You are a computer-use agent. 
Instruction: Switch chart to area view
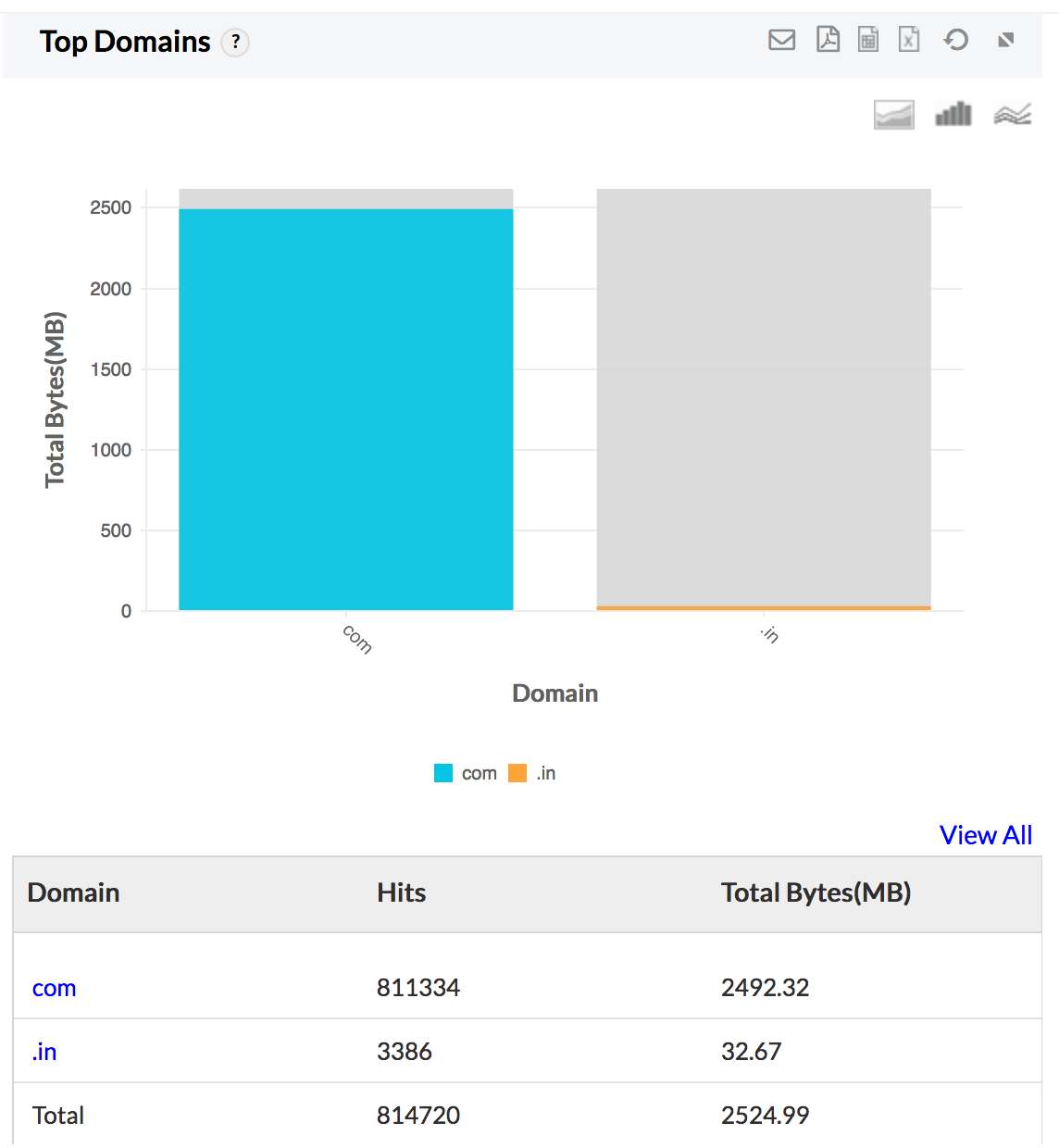(x=892, y=114)
